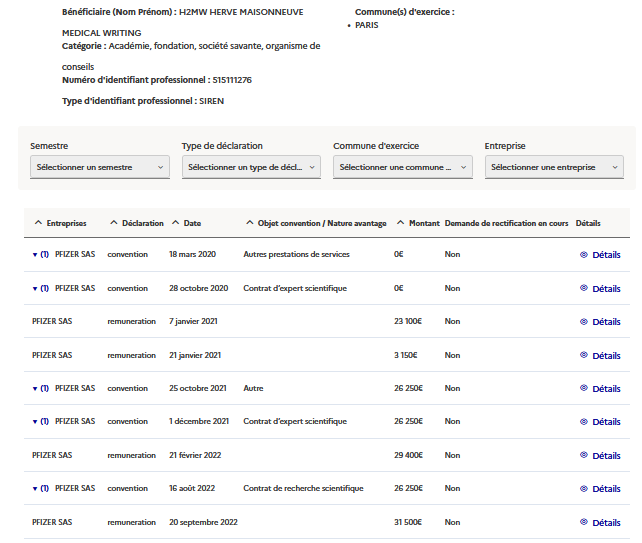Open the Semestre dropdown
This screenshot has width=642, height=543.
[x=100, y=167]
